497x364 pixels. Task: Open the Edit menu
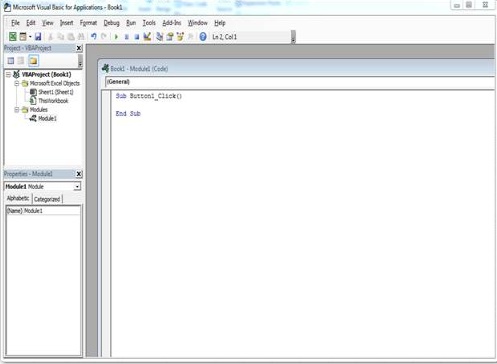point(31,23)
